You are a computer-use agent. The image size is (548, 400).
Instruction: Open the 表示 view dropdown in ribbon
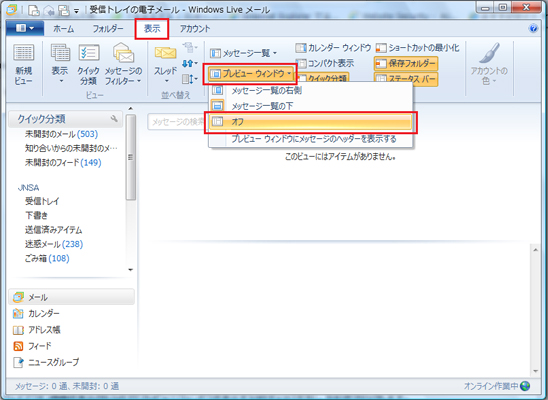60,64
